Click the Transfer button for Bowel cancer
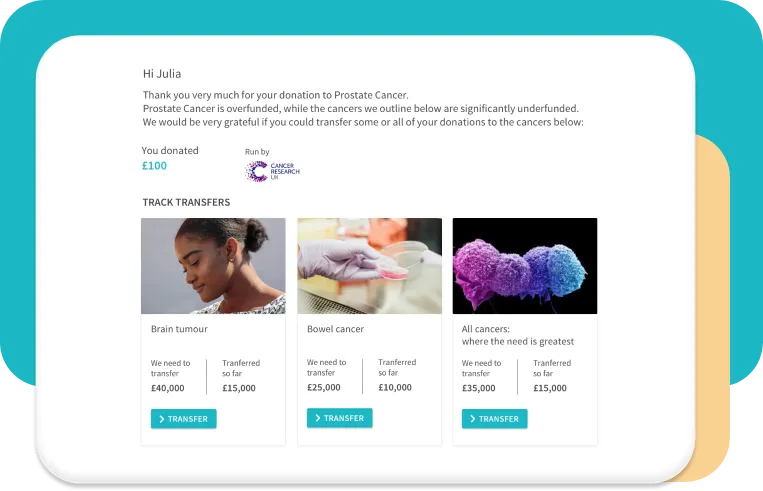This screenshot has width=763, height=491. [339, 418]
